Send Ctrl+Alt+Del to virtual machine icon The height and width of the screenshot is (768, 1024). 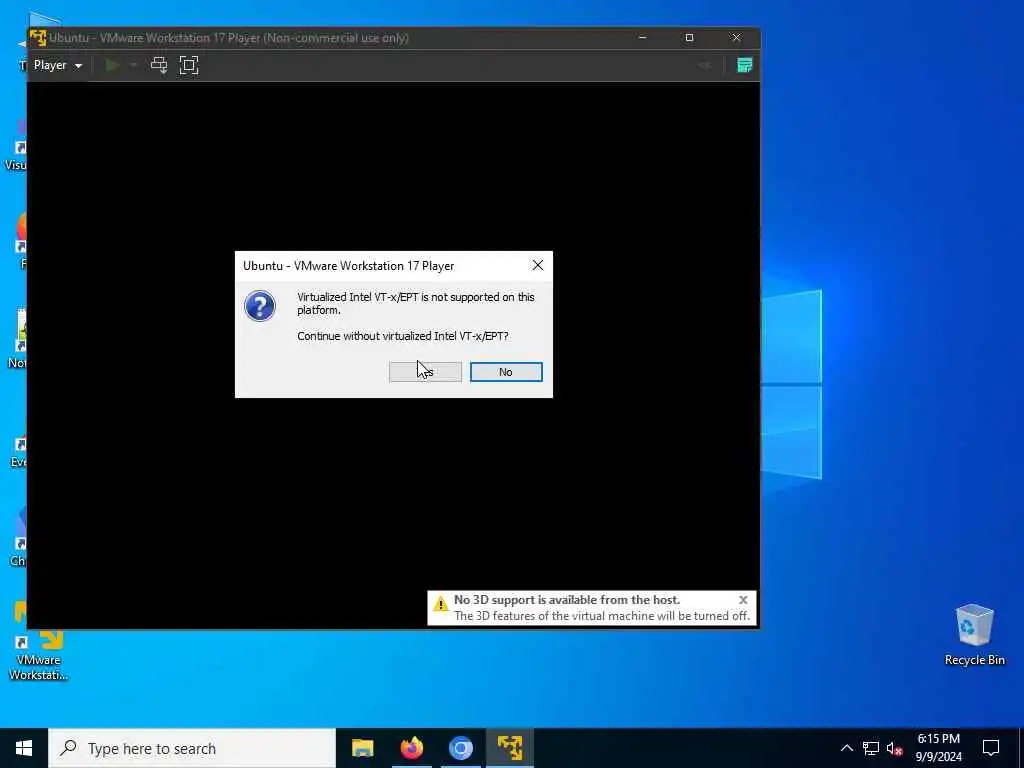159,65
